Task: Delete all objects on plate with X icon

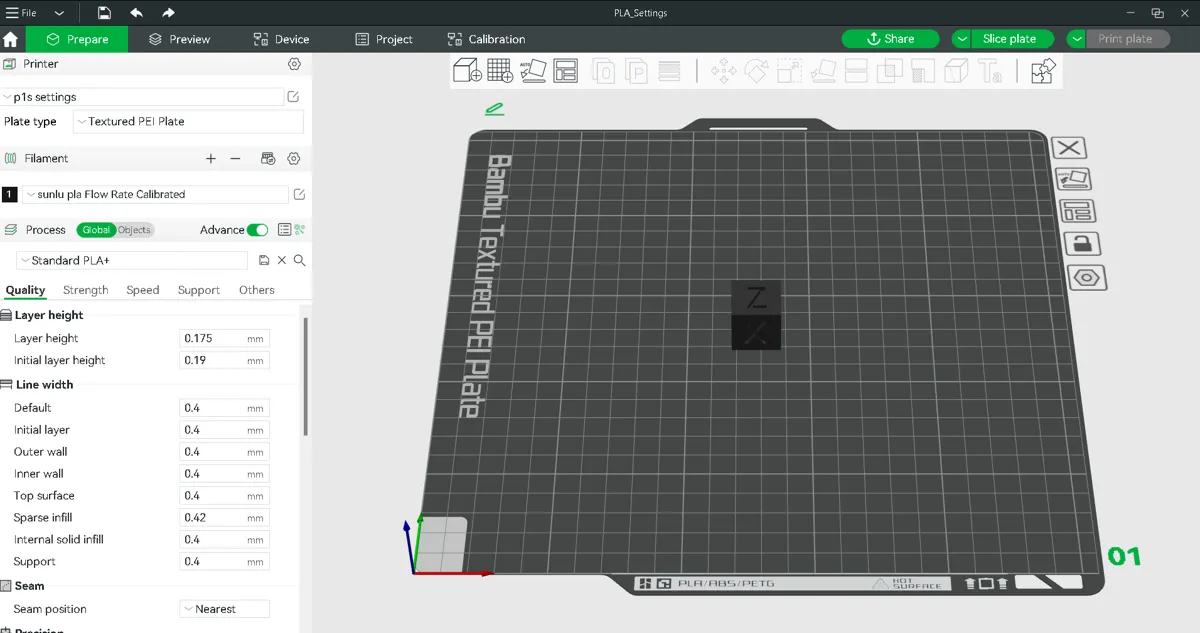Action: pos(1069,147)
